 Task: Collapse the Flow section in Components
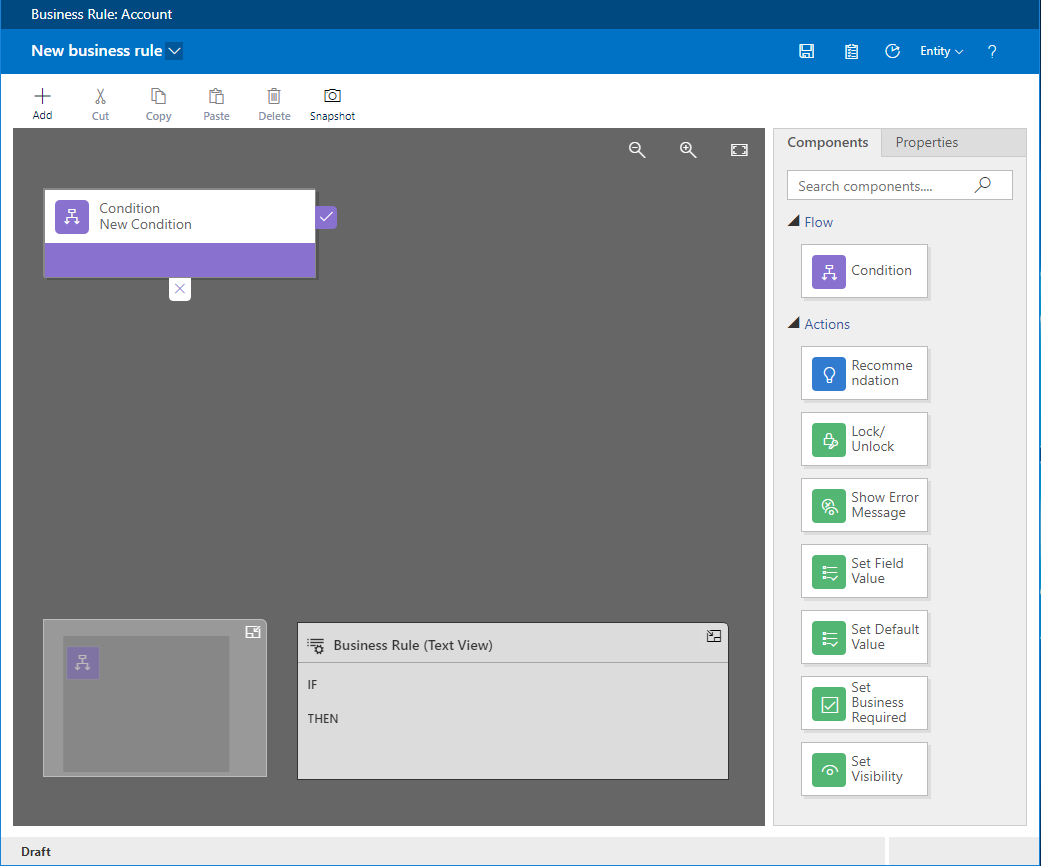[x=794, y=222]
